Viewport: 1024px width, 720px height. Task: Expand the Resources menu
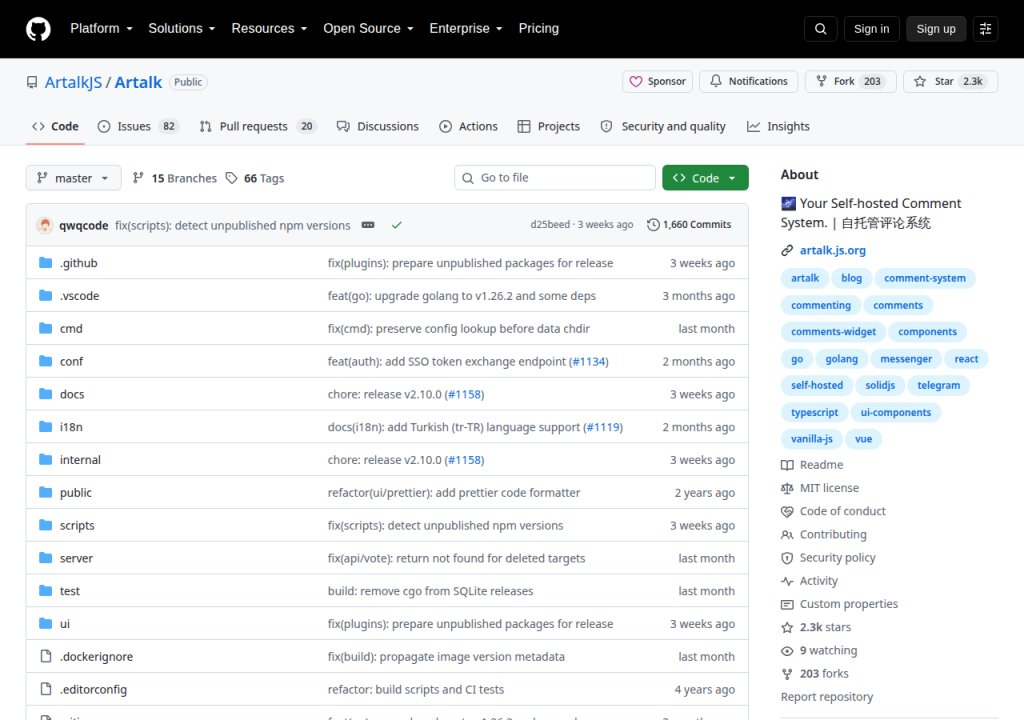tap(269, 29)
